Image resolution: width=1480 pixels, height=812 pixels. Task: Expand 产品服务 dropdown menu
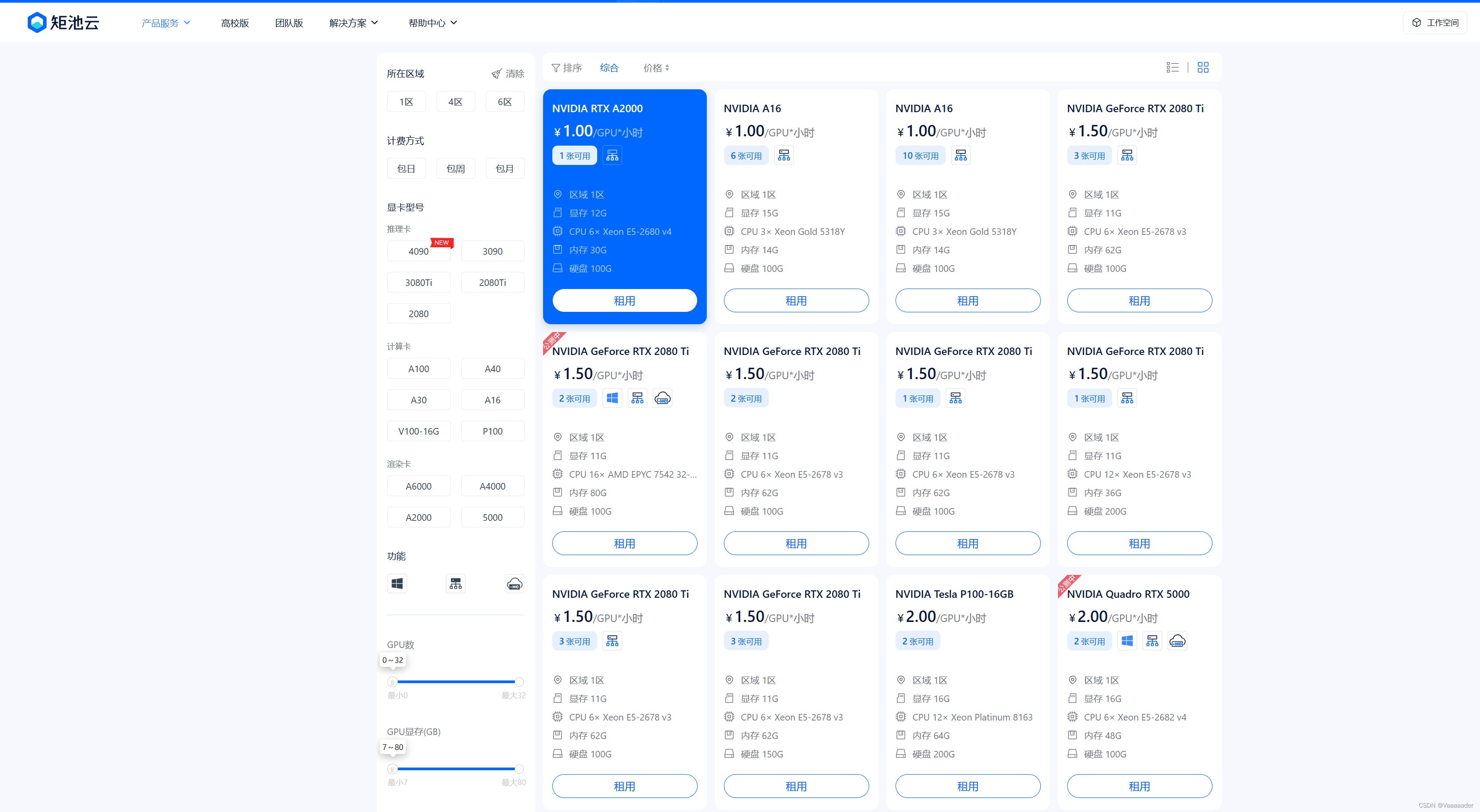tap(165, 23)
